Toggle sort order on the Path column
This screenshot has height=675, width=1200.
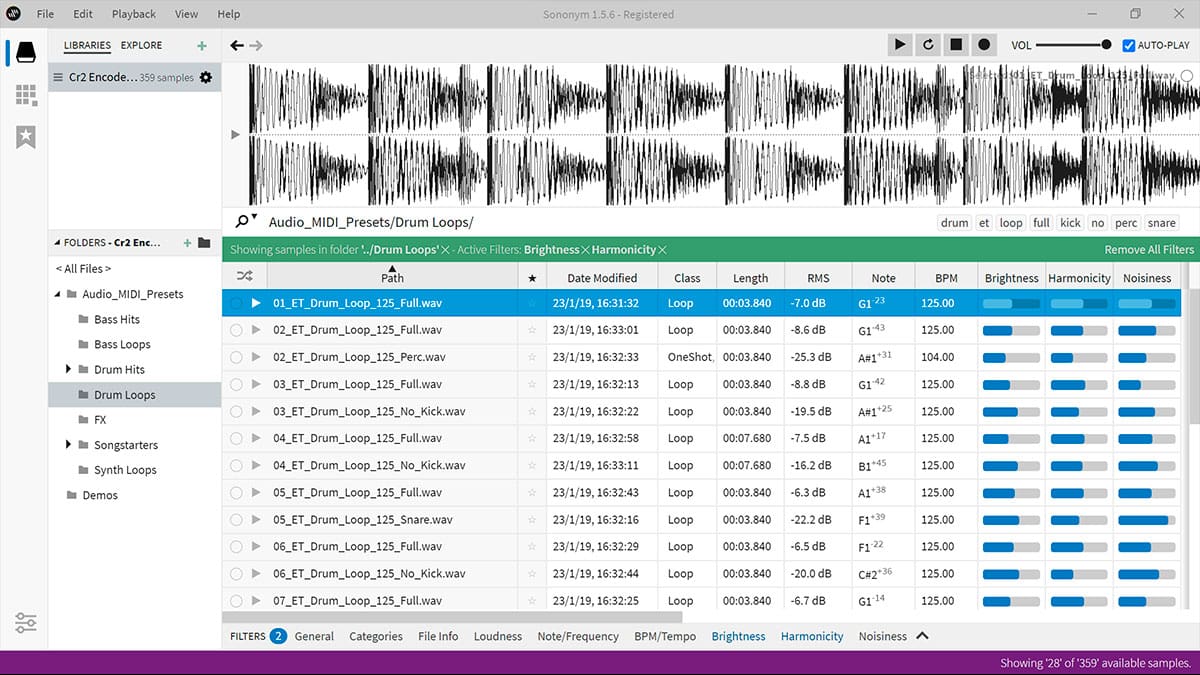[x=392, y=277]
